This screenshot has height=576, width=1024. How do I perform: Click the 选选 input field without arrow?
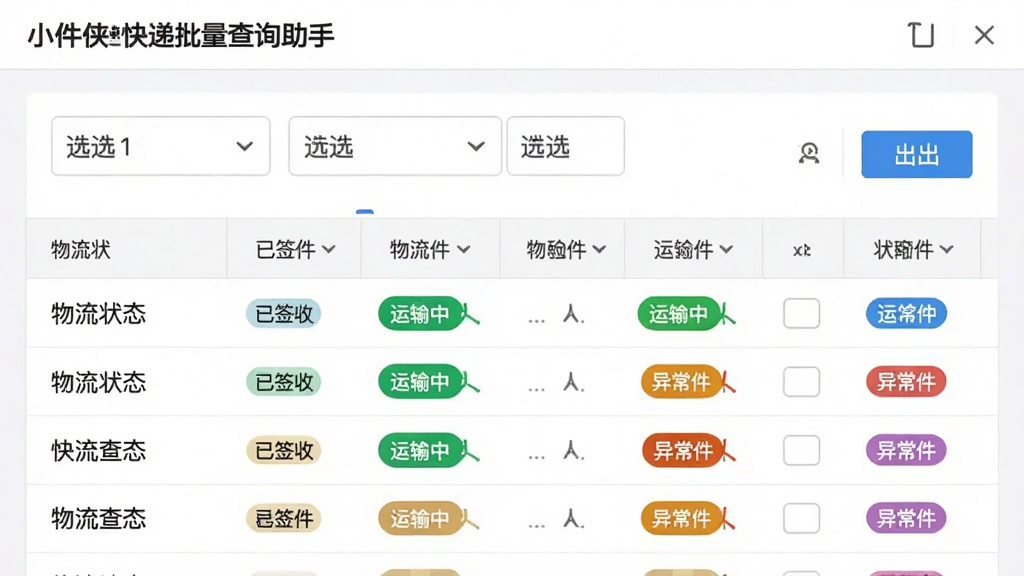566,146
